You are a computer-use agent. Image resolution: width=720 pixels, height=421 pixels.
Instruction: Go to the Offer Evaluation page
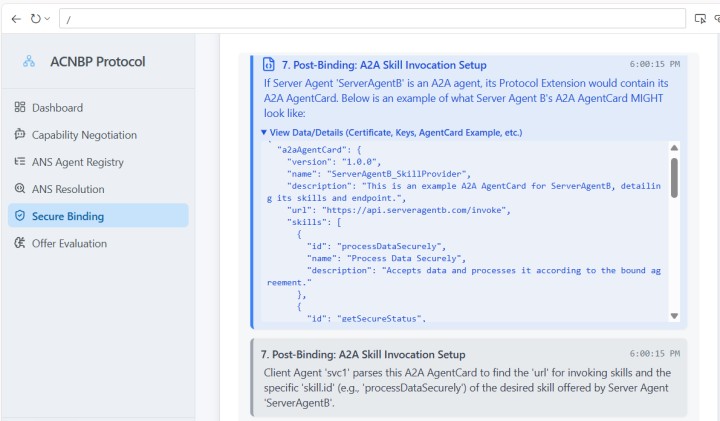tap(69, 243)
